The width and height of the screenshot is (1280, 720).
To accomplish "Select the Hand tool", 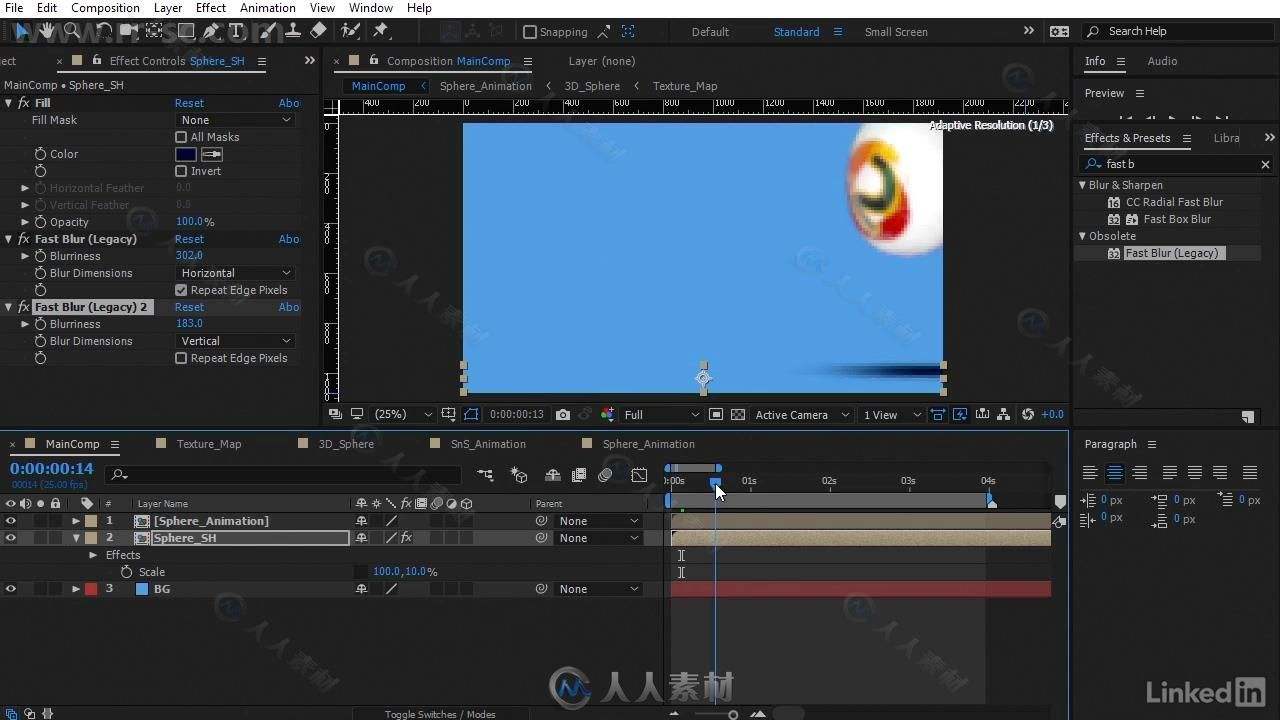I will click(x=46, y=31).
